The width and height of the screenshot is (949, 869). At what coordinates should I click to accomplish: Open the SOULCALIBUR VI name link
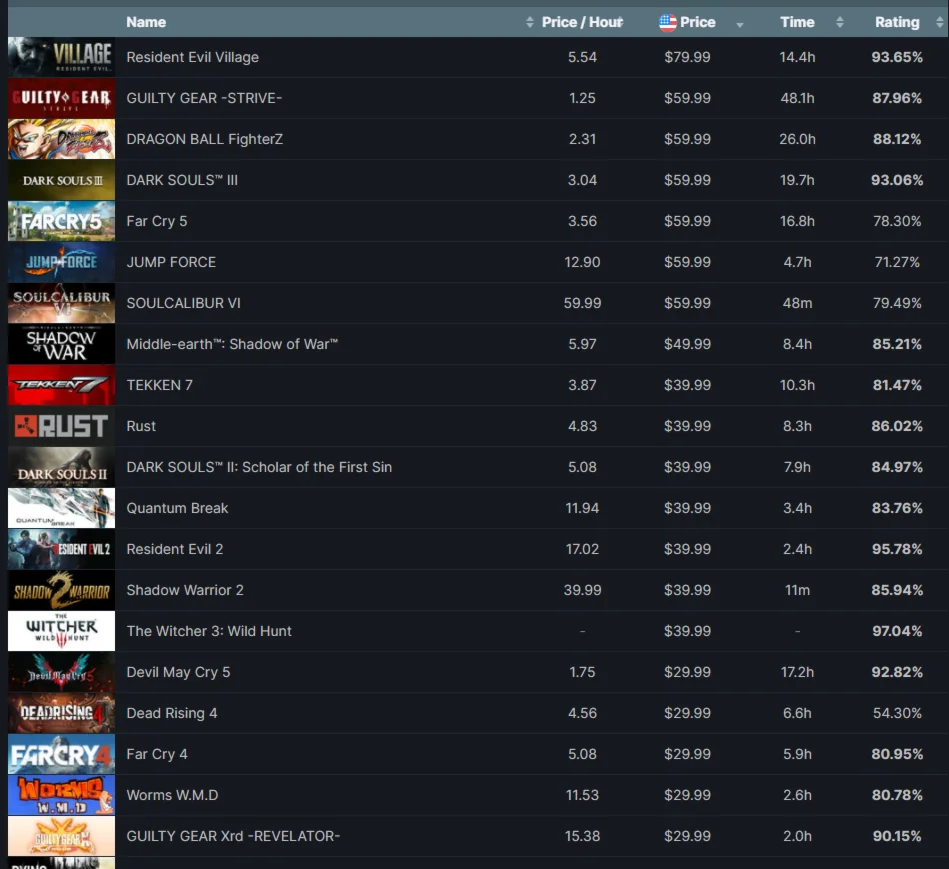(x=183, y=303)
